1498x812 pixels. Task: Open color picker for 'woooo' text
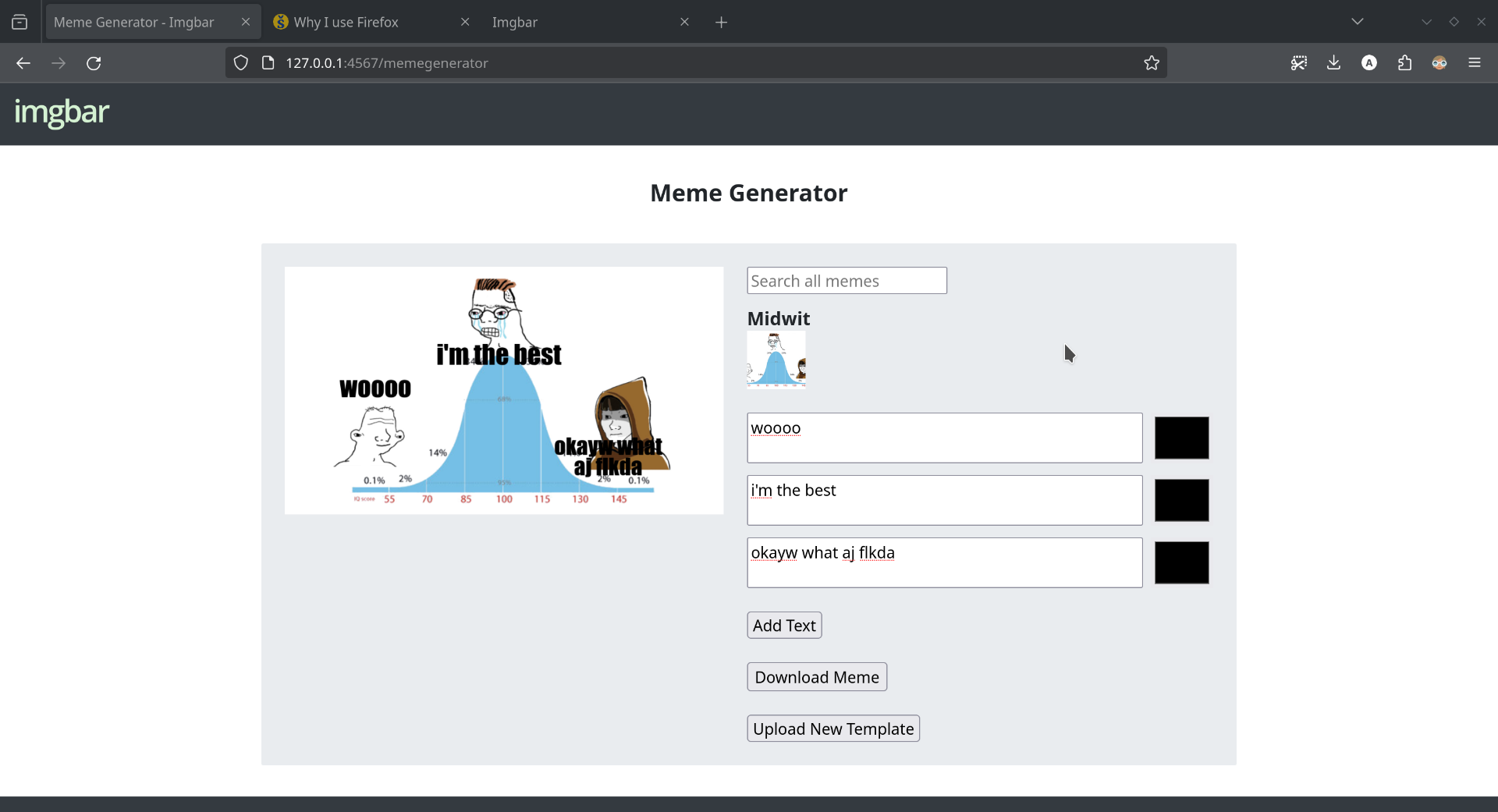[x=1182, y=438]
